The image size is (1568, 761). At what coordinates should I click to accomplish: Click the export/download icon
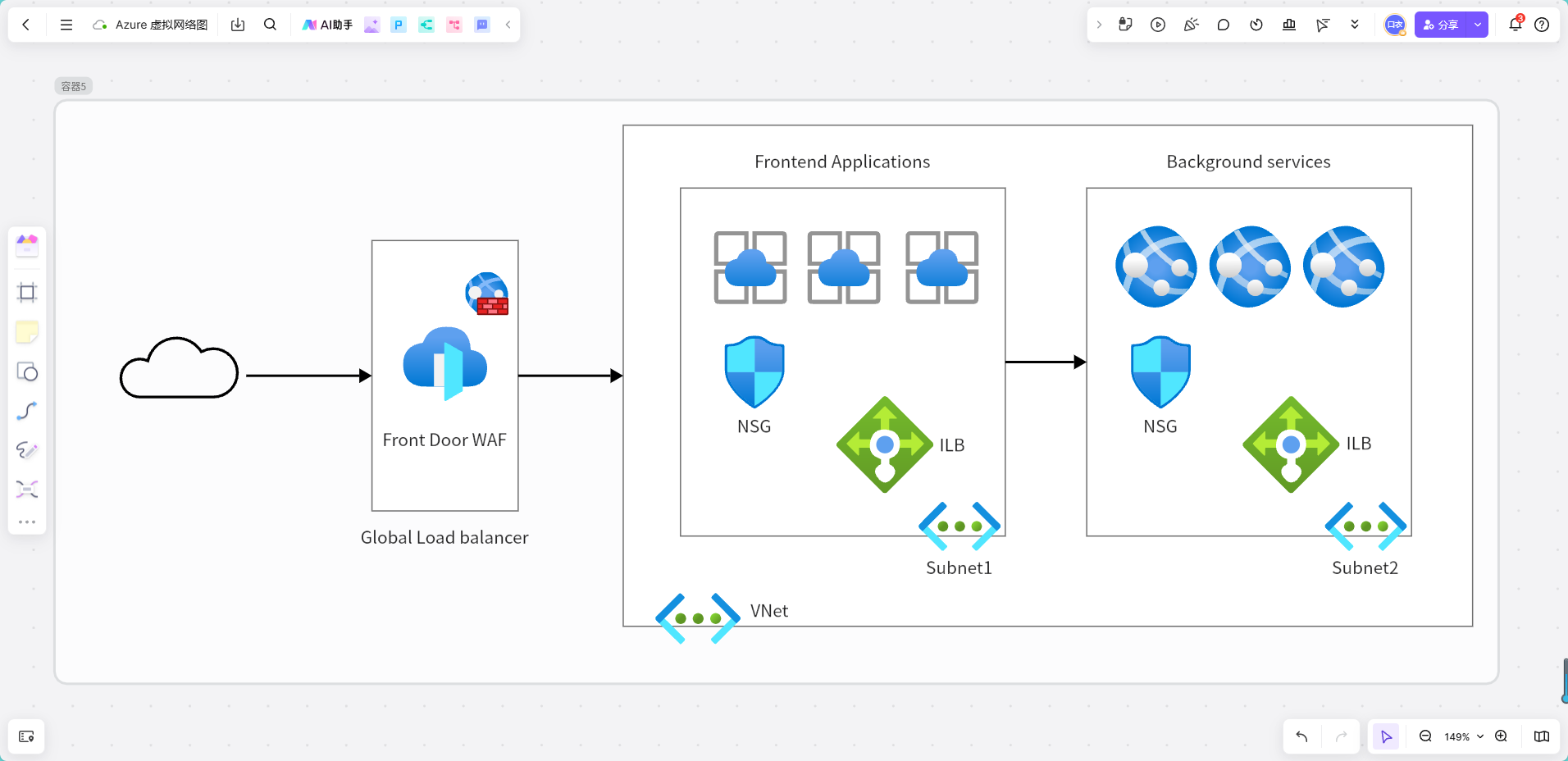(238, 25)
